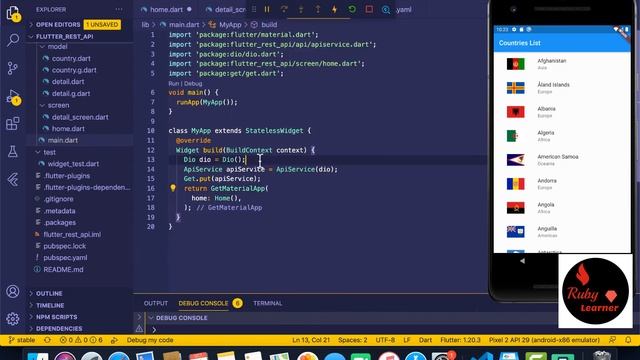Click the Explorer more actions ellipsis
This screenshot has height=360, width=640.
click(x=119, y=9)
